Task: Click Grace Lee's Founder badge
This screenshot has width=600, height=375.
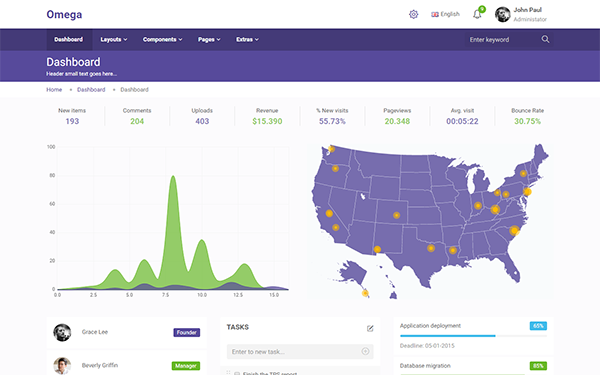Action: click(x=187, y=333)
